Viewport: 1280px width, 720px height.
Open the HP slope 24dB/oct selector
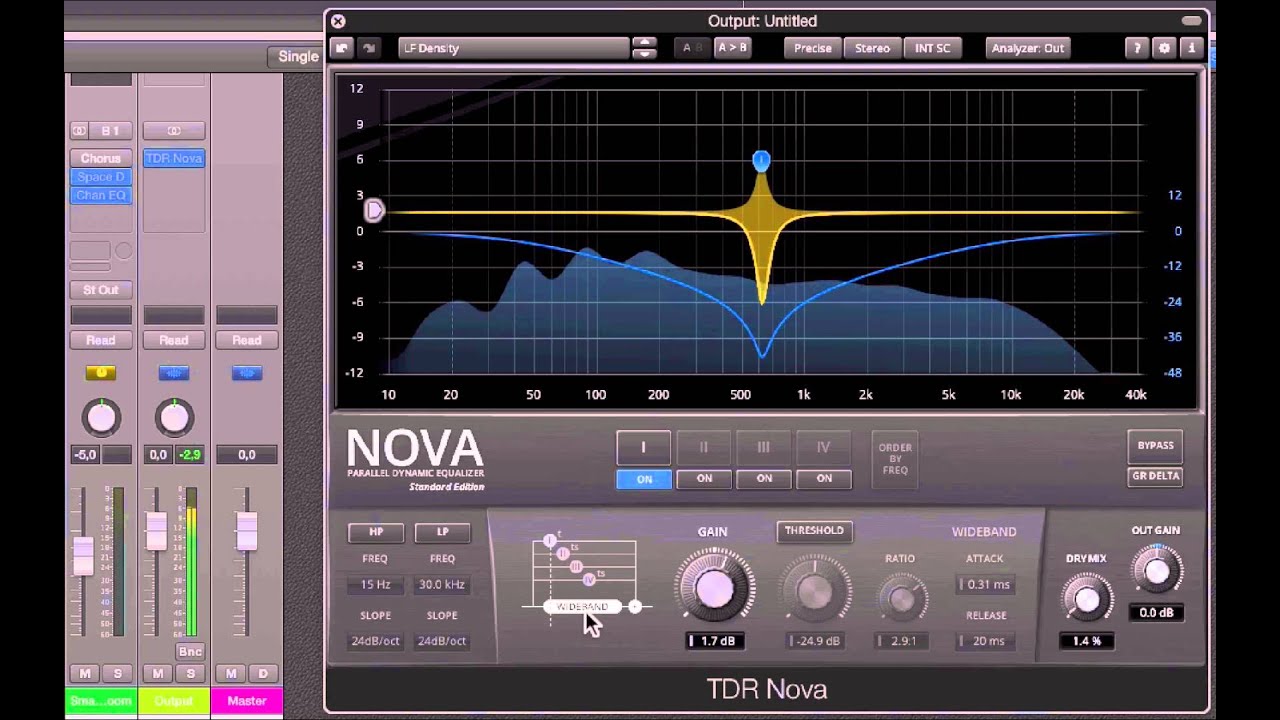click(x=376, y=641)
